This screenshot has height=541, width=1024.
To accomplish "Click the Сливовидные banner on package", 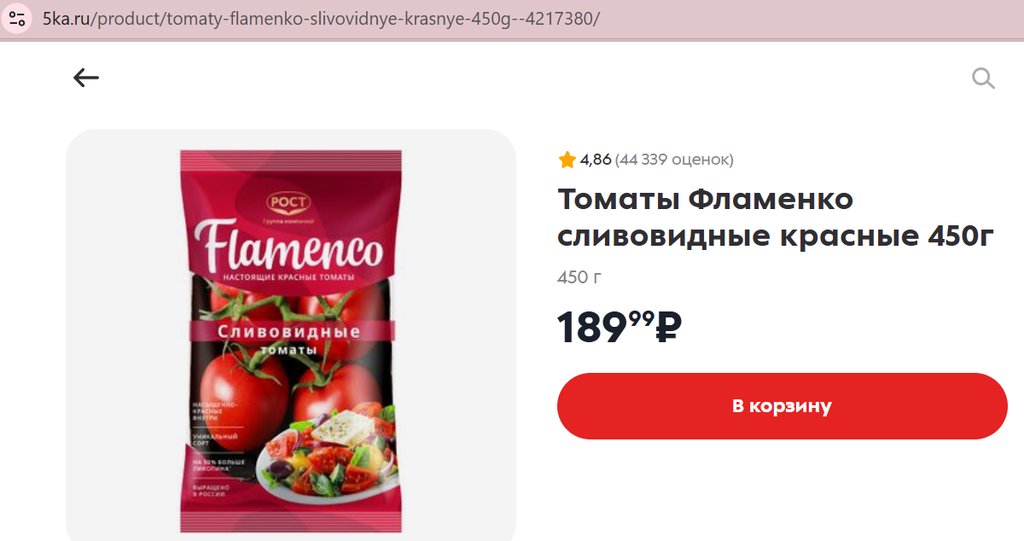I will point(289,331).
